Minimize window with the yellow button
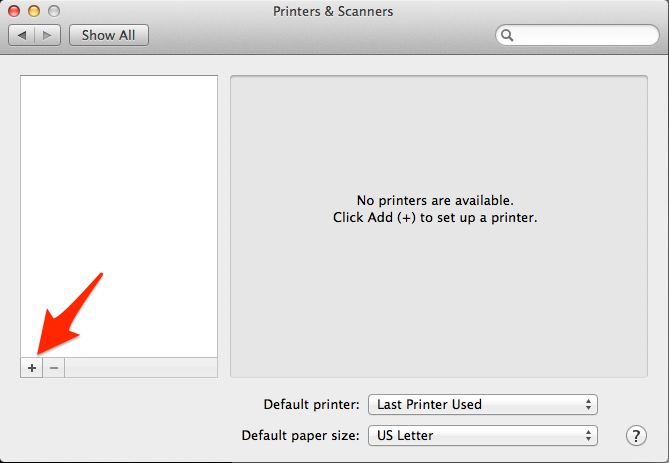Image resolution: width=669 pixels, height=463 pixels. (34, 11)
